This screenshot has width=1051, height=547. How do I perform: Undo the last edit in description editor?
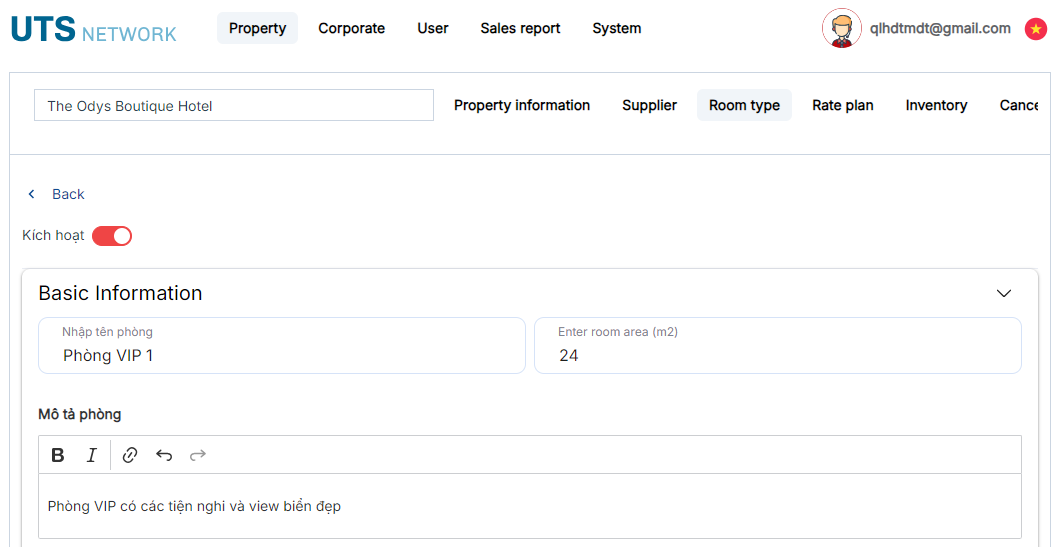click(x=164, y=455)
